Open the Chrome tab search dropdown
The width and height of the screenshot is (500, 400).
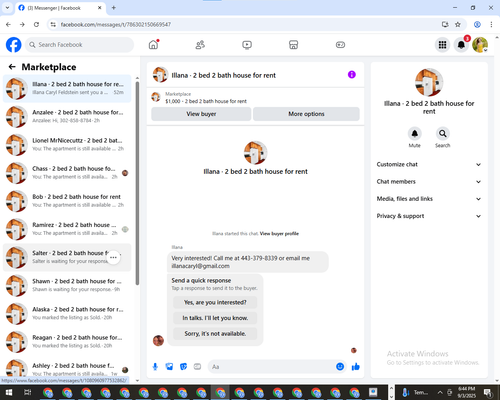[7, 7]
